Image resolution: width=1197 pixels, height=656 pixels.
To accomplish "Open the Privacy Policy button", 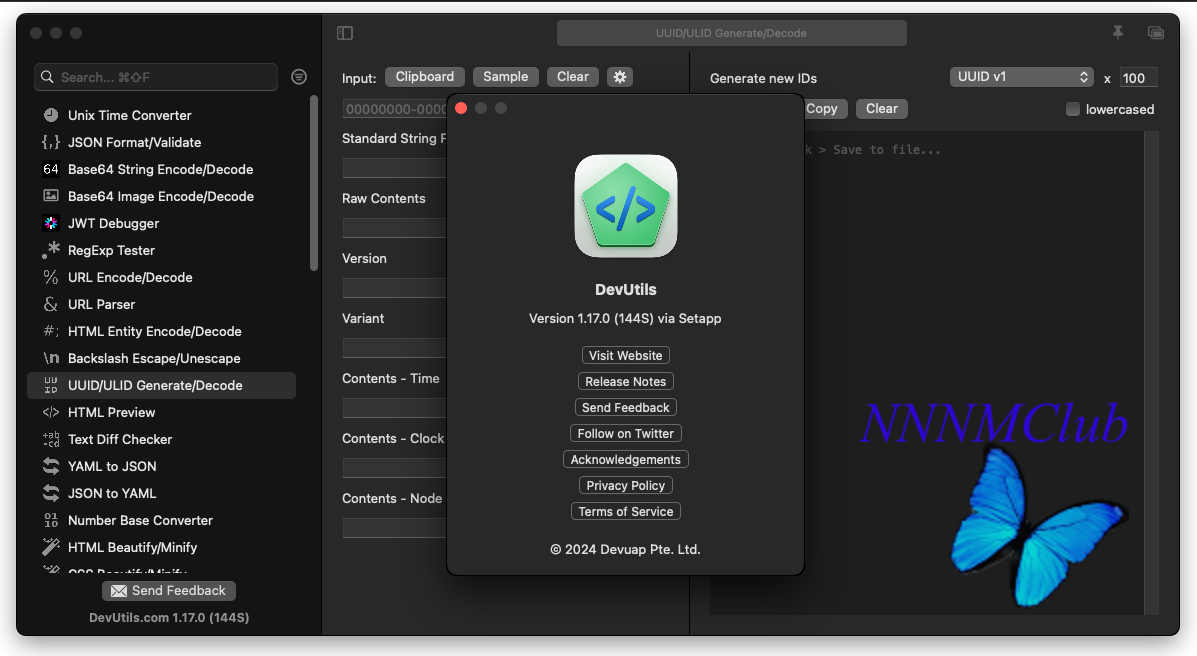I will (x=626, y=485).
